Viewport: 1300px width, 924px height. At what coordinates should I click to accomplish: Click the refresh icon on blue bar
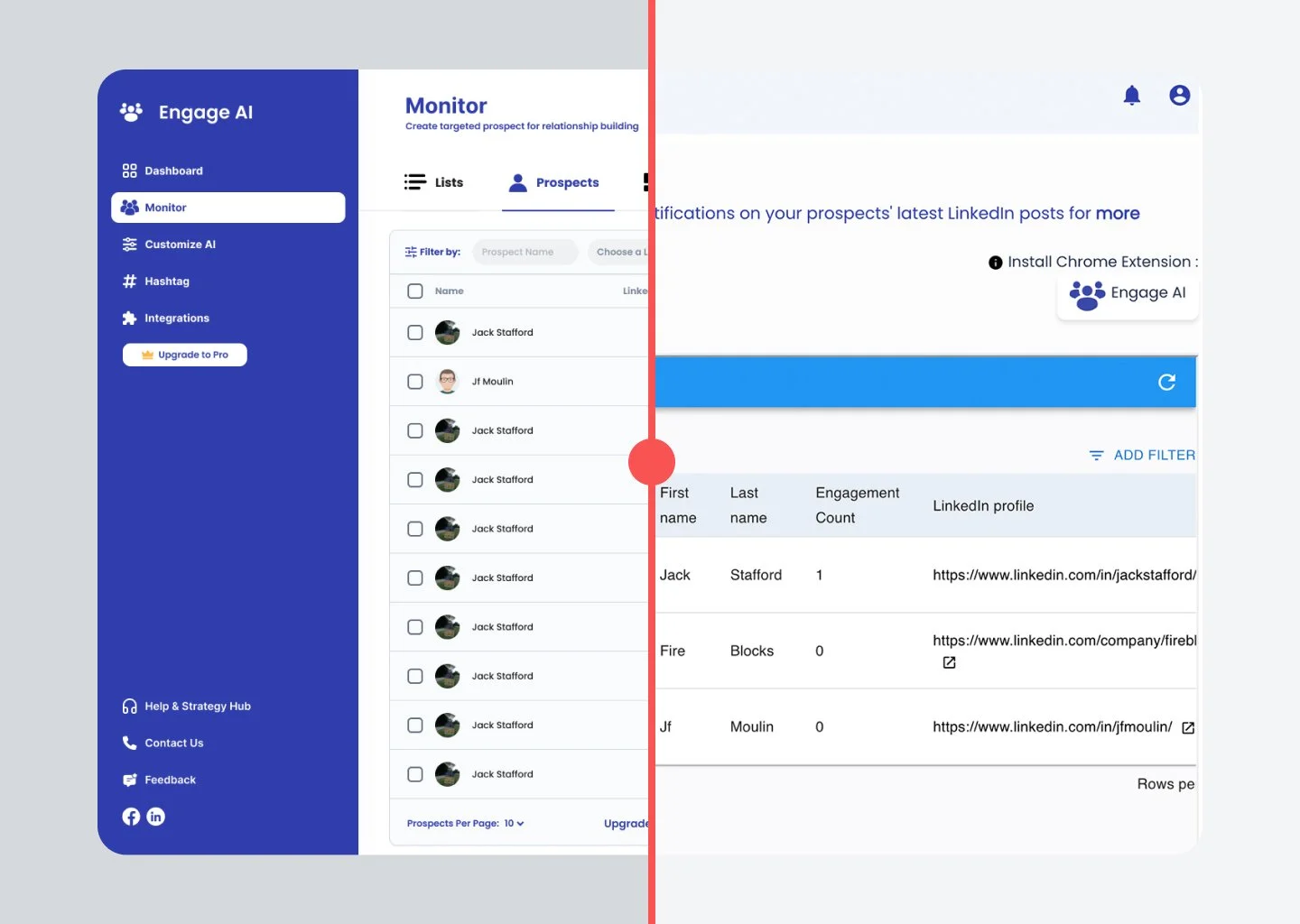pos(1167,383)
